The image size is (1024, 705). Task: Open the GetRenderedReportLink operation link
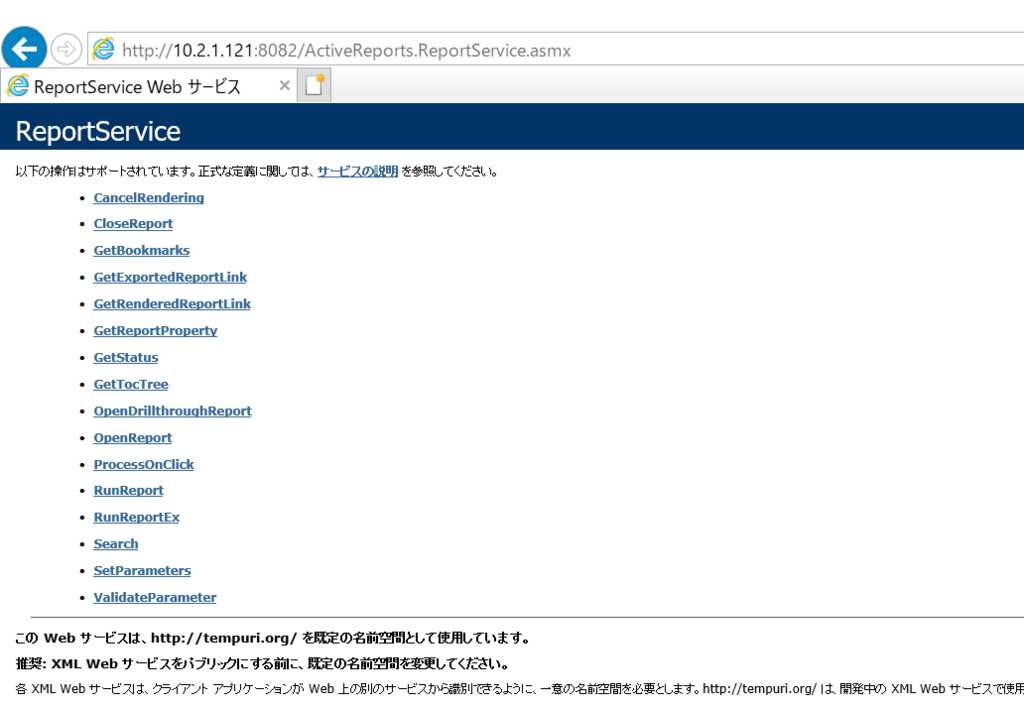(172, 304)
